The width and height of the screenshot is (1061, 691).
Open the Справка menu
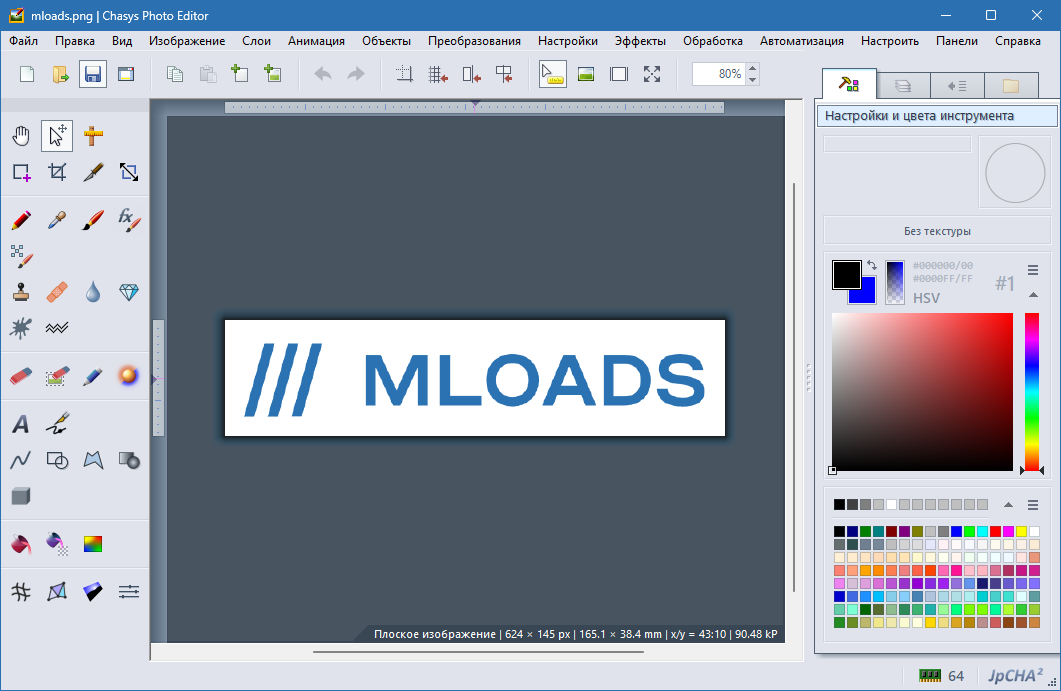click(1018, 41)
